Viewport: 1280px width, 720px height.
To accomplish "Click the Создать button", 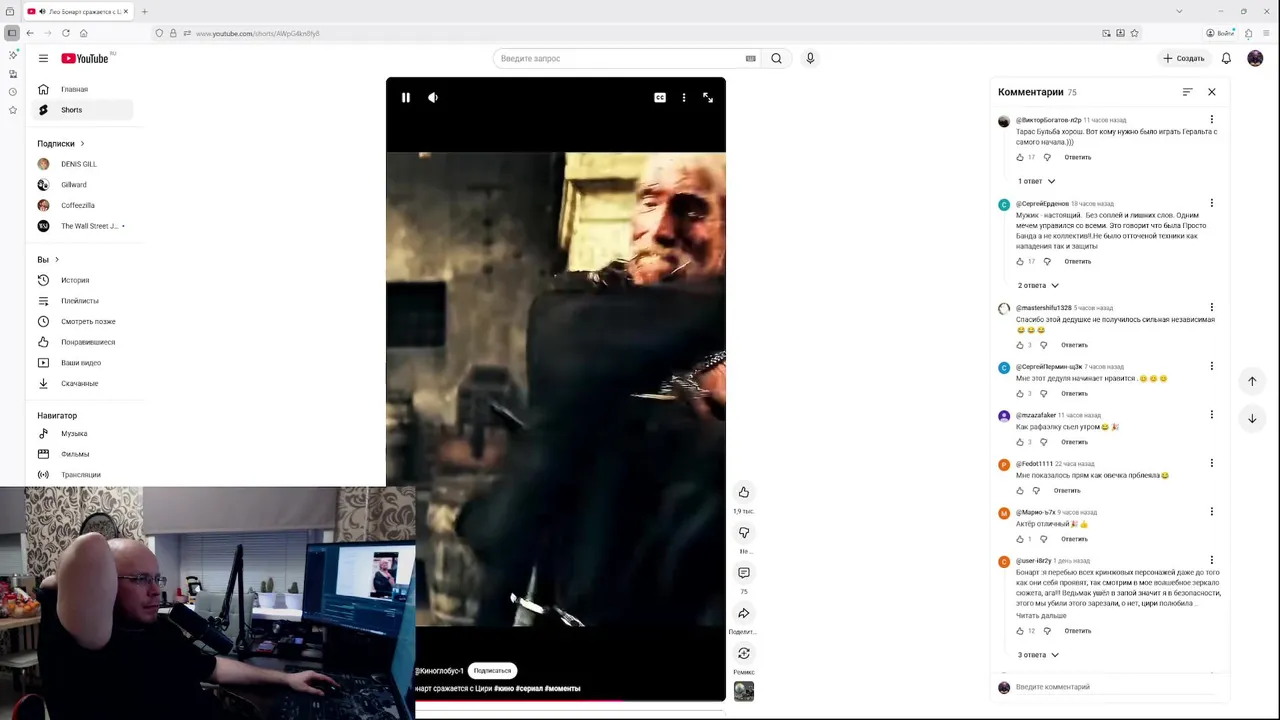I will [1184, 58].
